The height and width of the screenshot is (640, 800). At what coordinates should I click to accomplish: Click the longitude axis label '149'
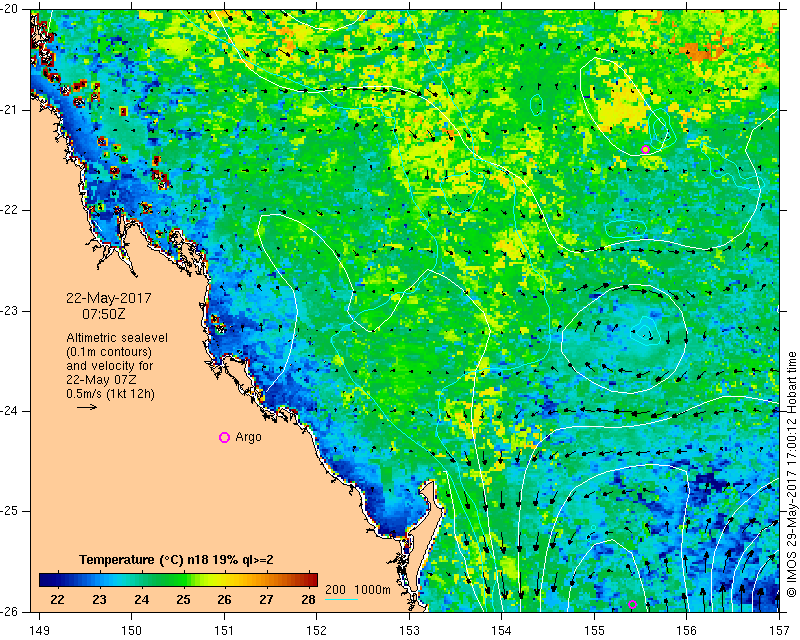(x=40, y=631)
